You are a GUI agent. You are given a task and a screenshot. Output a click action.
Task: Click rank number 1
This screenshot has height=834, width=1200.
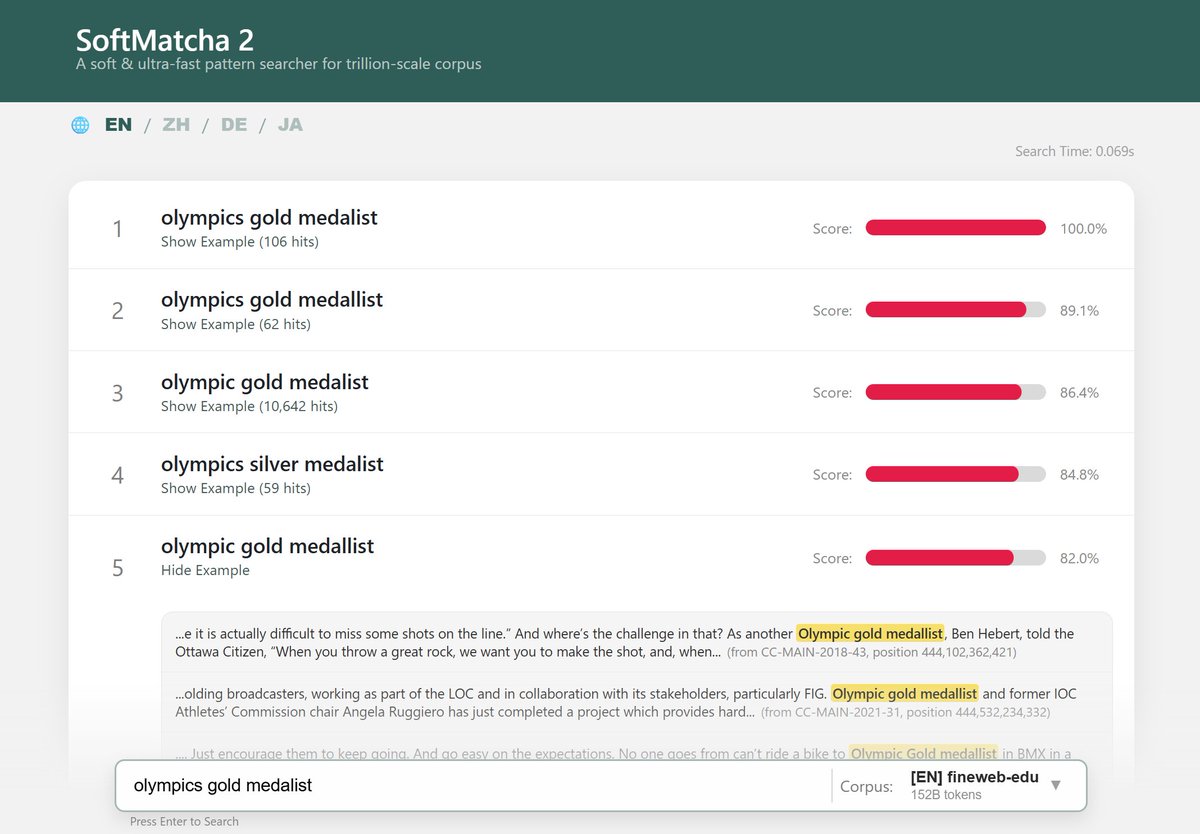coord(118,229)
